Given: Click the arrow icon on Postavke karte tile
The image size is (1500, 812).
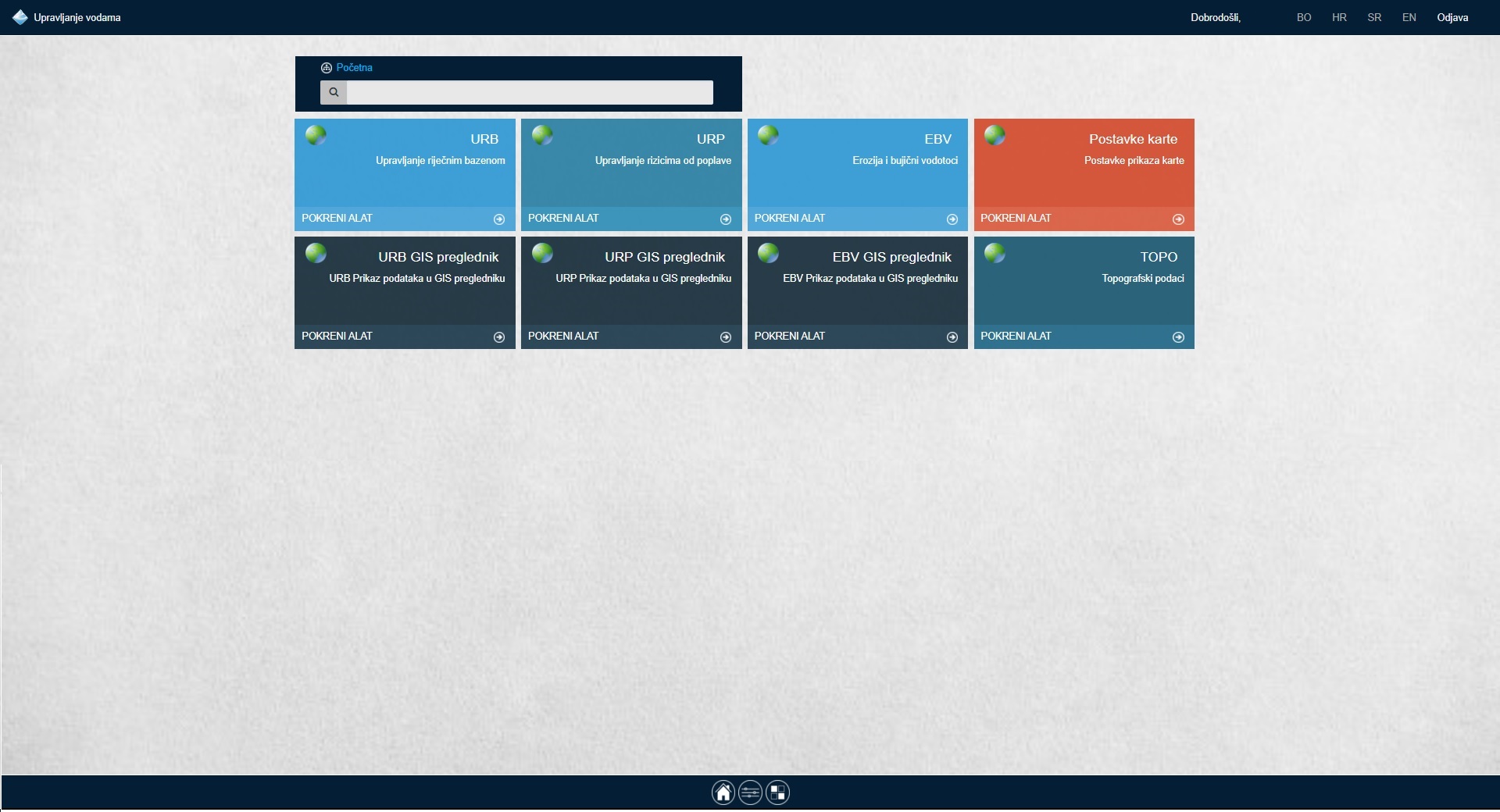Looking at the screenshot, I should 1178,219.
